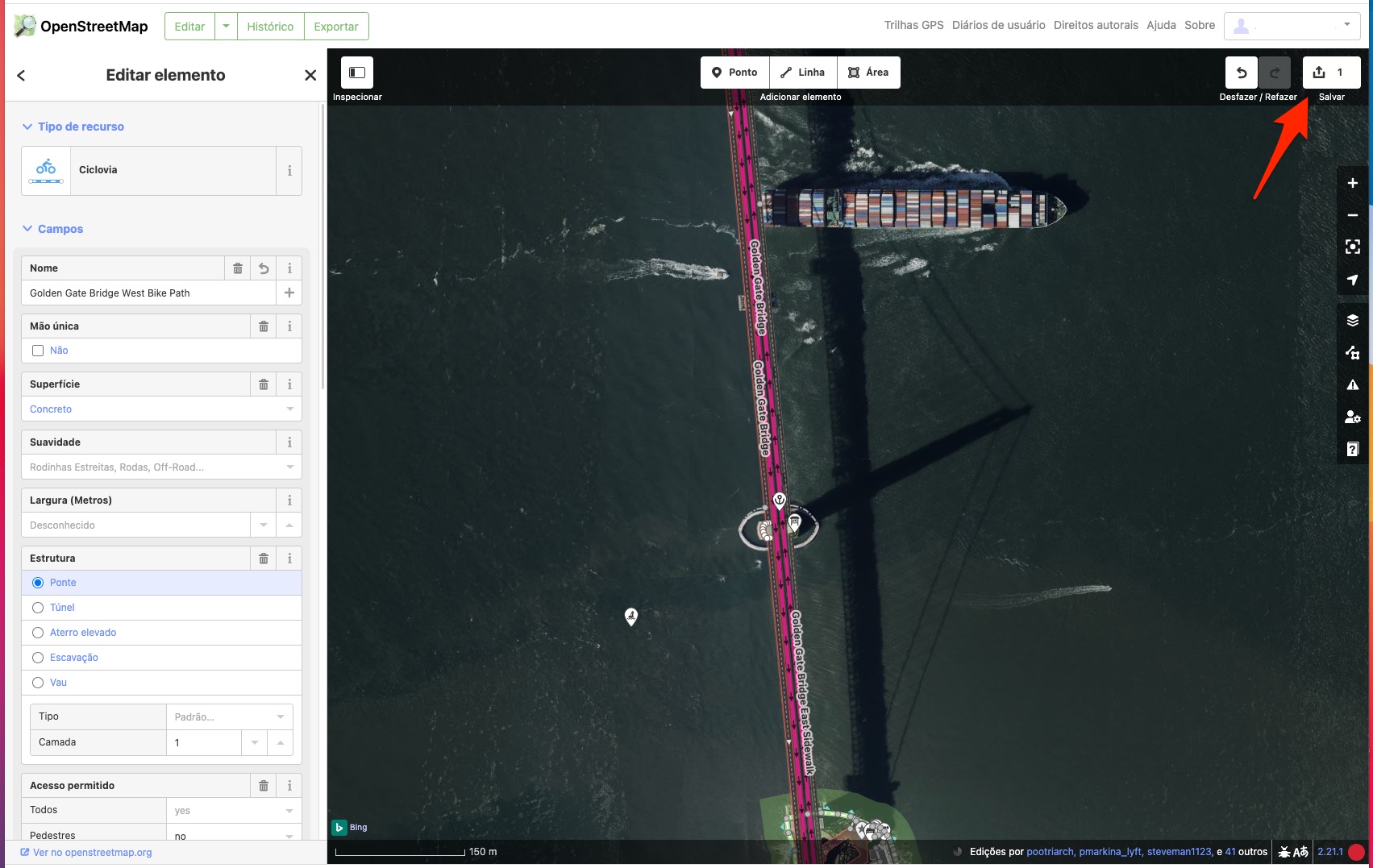The height and width of the screenshot is (868, 1373).
Task: Open the help panel
Action: tap(1353, 449)
